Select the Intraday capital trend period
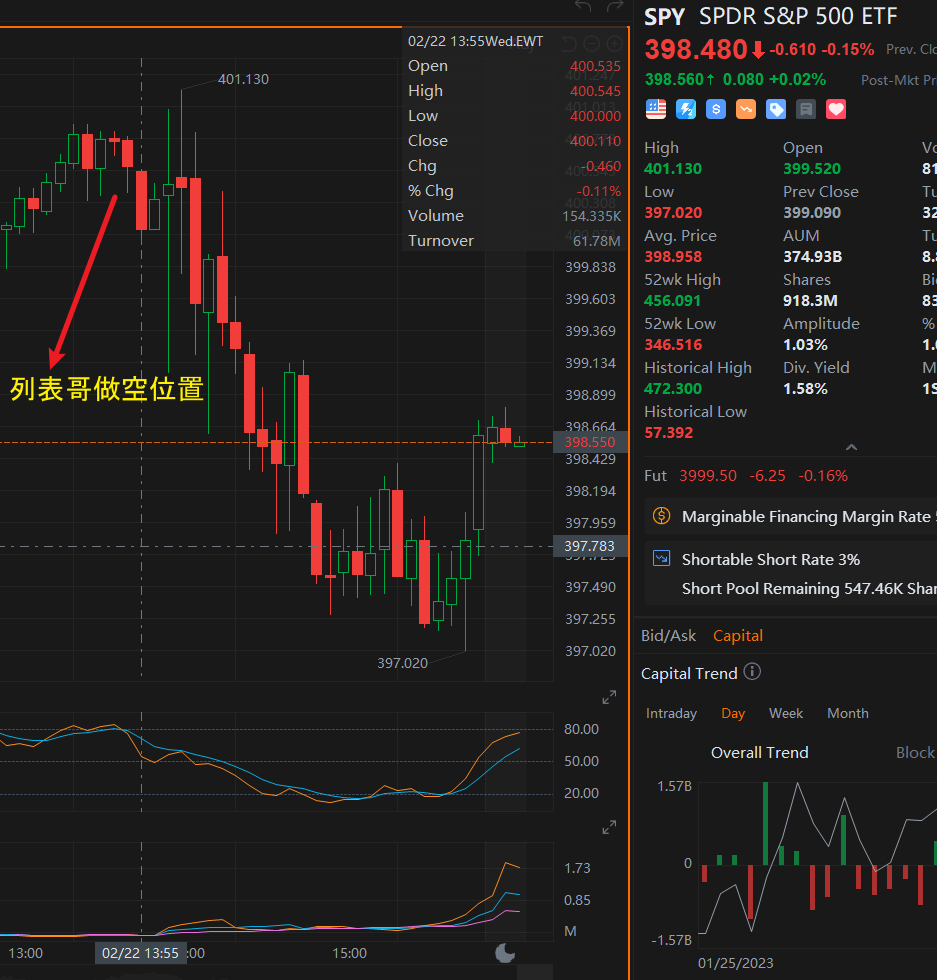 coord(671,713)
